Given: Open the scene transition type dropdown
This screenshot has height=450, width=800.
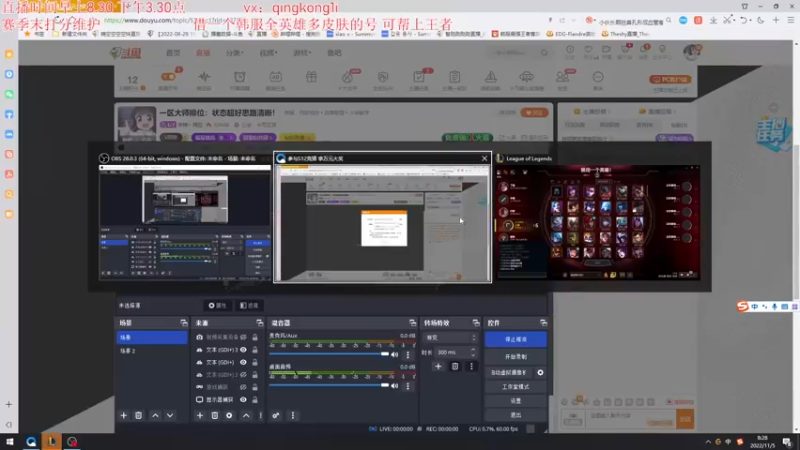Looking at the screenshot, I should tap(450, 337).
